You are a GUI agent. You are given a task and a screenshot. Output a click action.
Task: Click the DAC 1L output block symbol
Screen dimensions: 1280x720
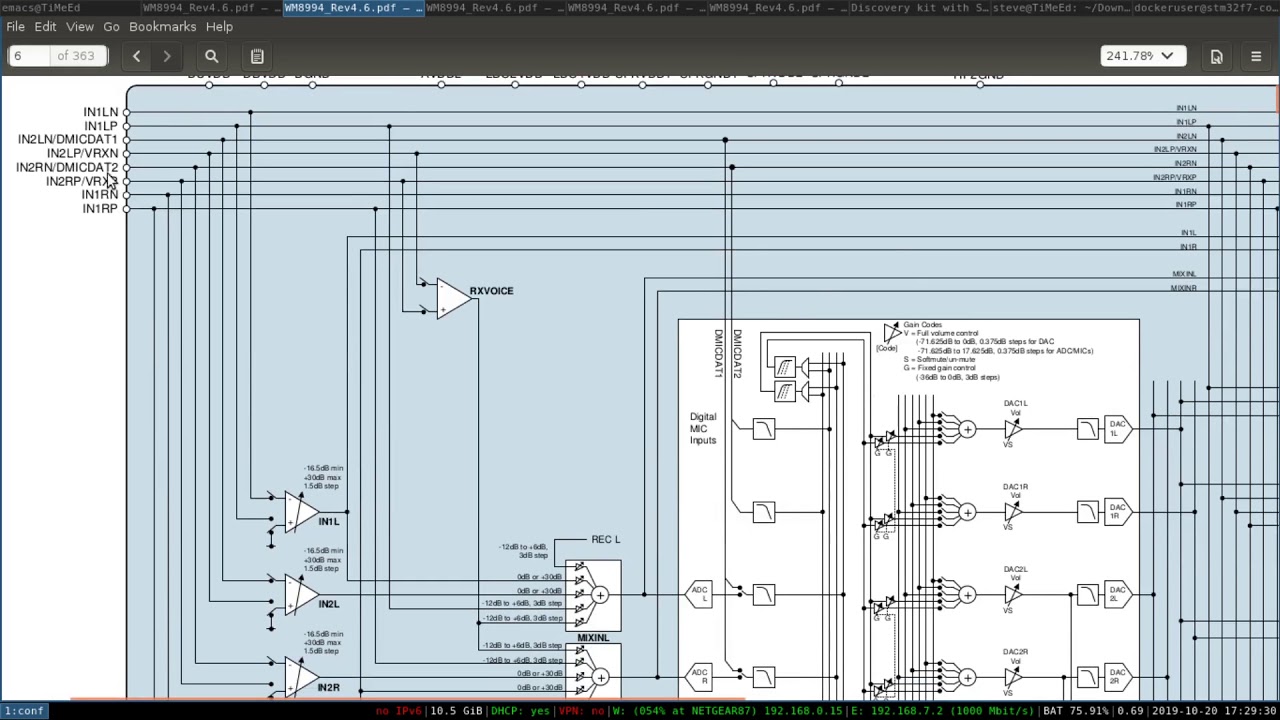tap(1117, 429)
